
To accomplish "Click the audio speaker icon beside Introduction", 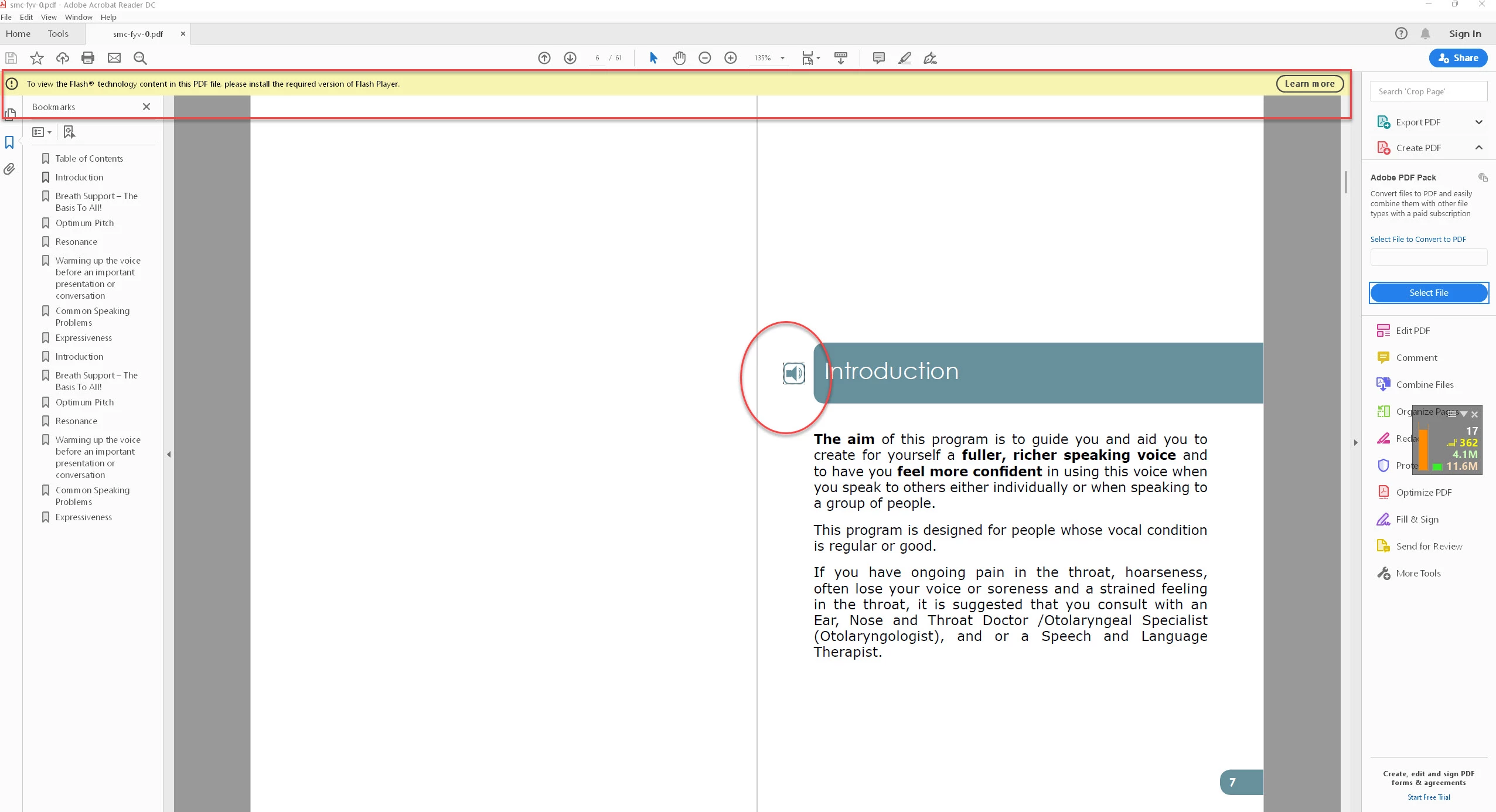I will (794, 373).
